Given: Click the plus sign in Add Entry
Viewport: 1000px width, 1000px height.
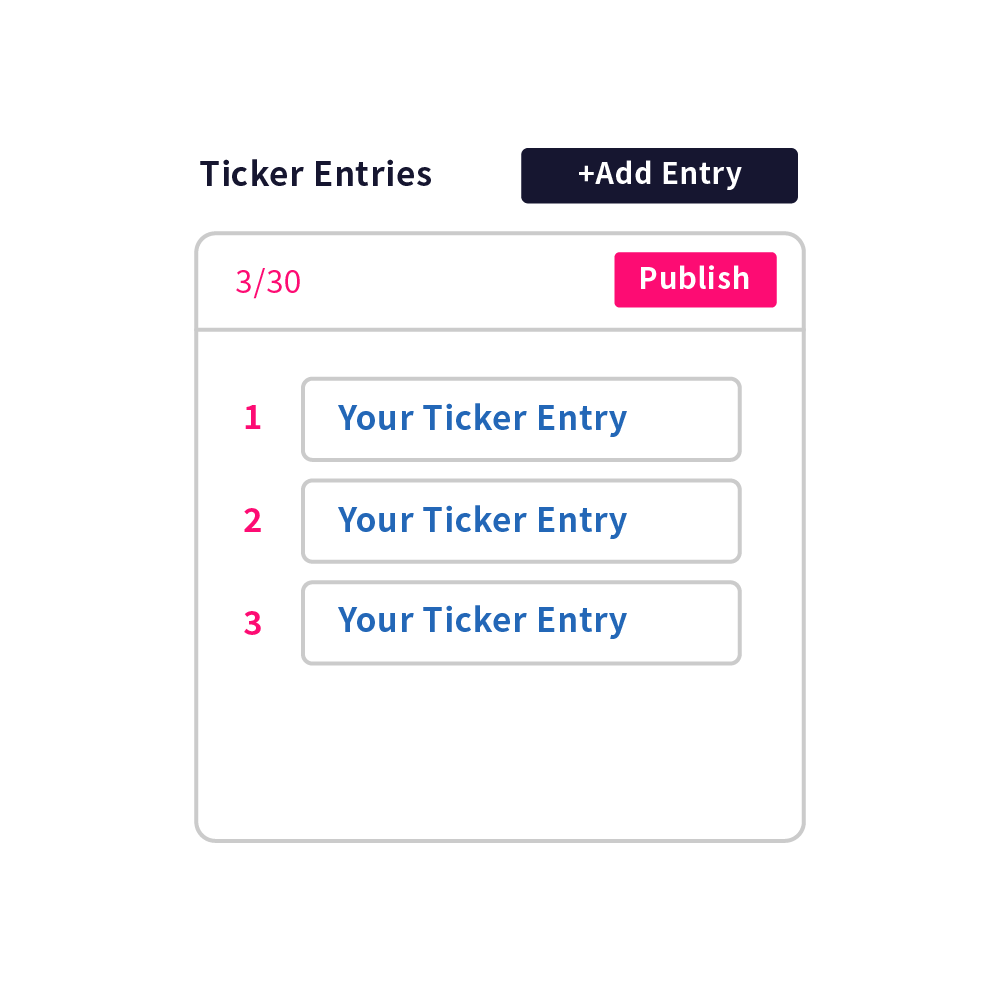Looking at the screenshot, I should 587,174.
